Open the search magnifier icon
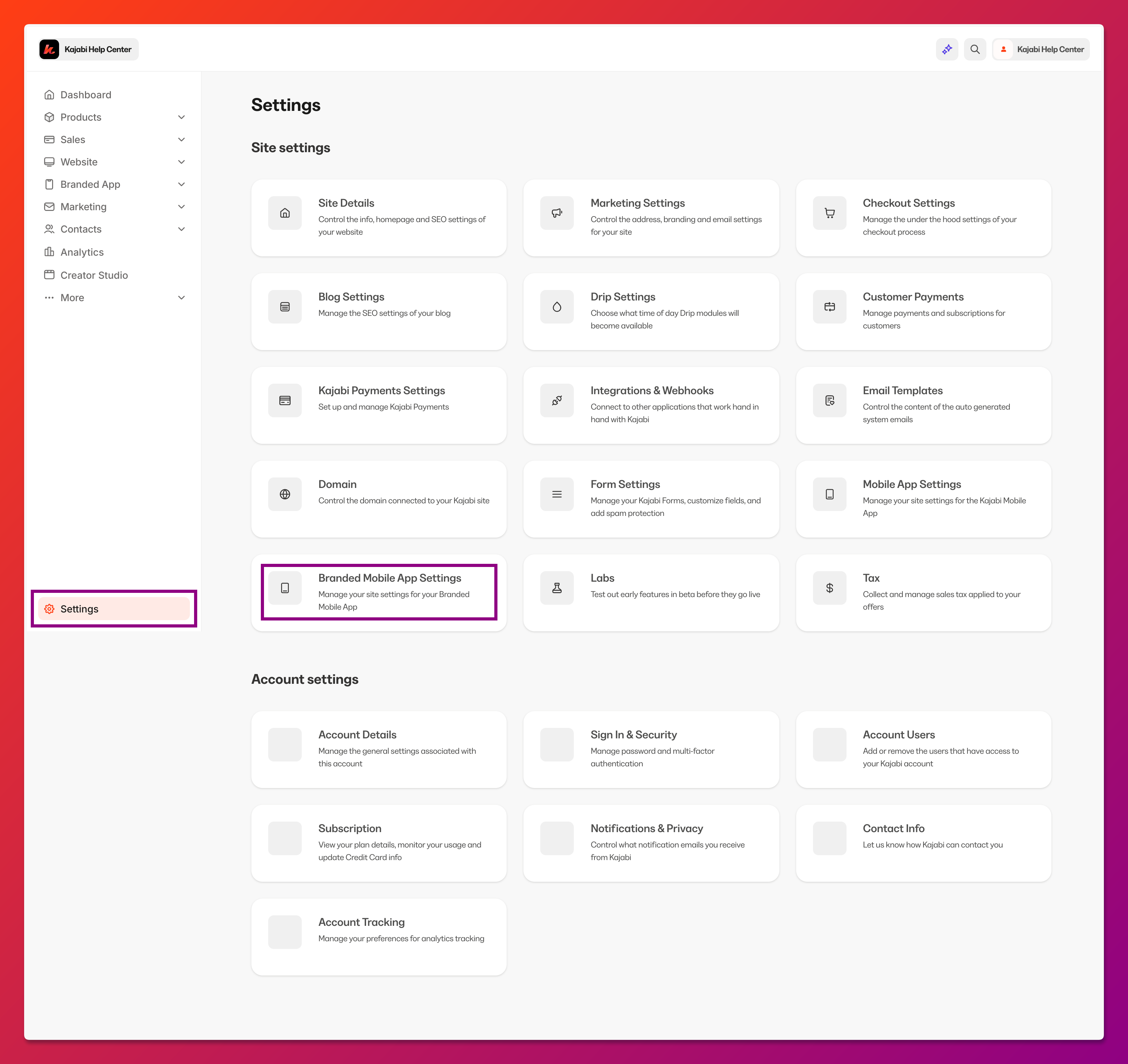Viewport: 1128px width, 1064px height. point(975,49)
